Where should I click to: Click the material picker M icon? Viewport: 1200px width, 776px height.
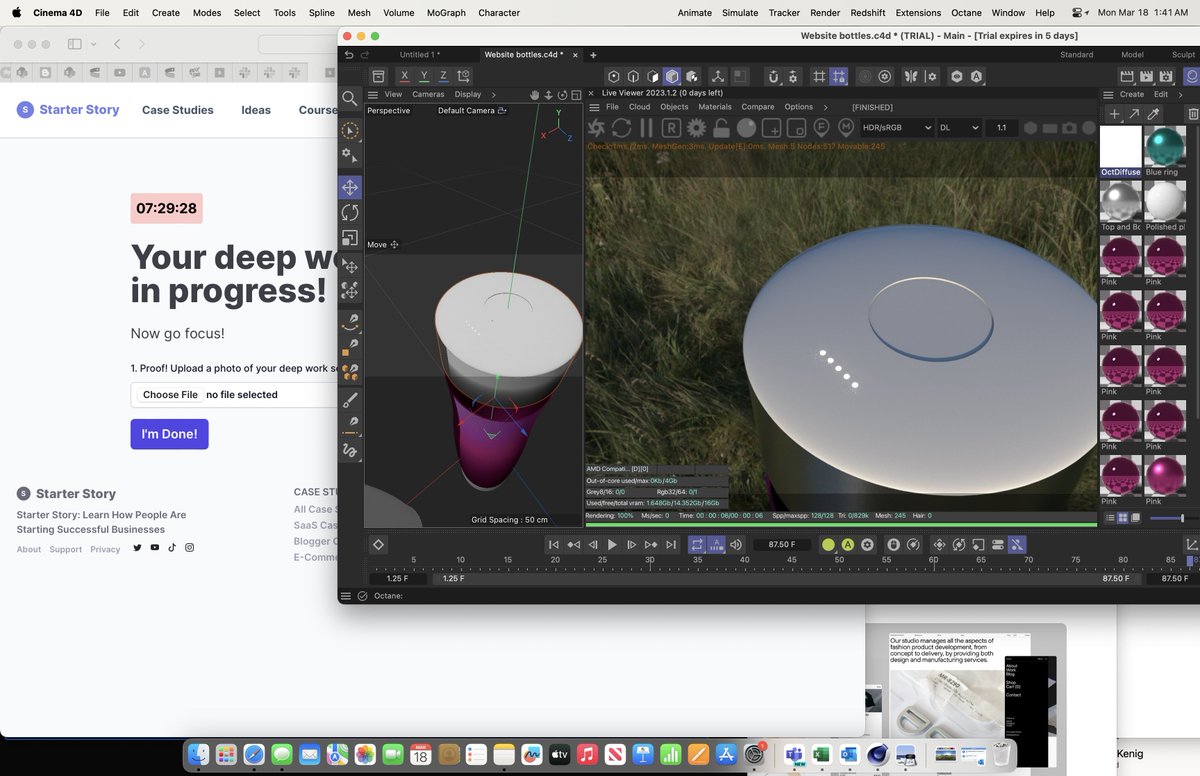[x=846, y=127]
